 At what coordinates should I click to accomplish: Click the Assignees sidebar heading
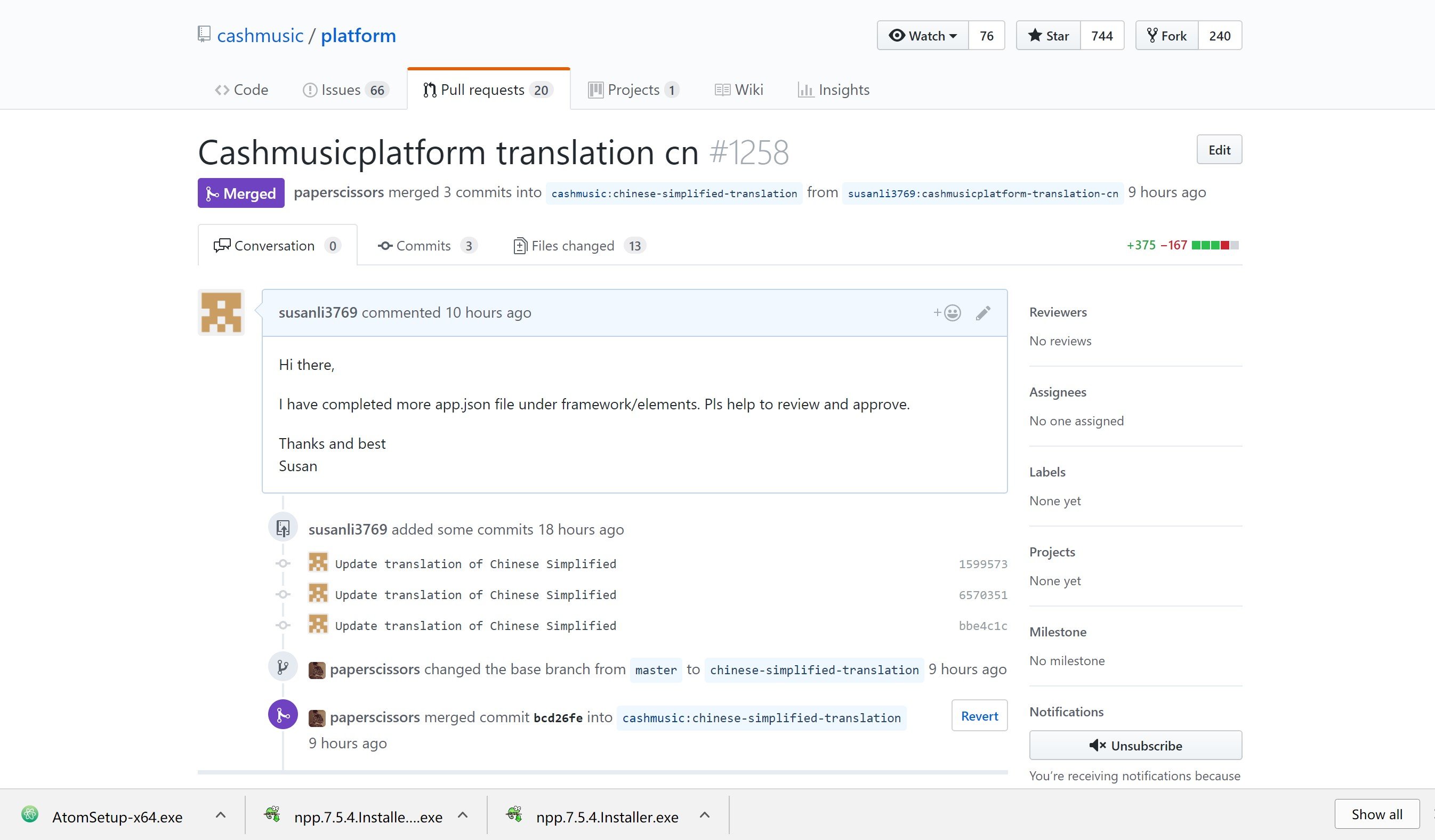click(x=1058, y=392)
